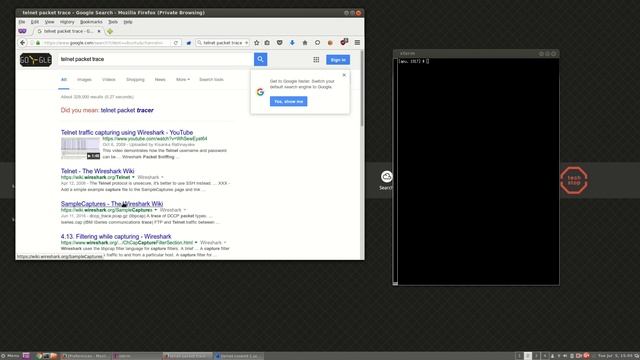Image resolution: width=640 pixels, height=360 pixels.
Task: Switch to Images search results tab
Action: point(84,80)
